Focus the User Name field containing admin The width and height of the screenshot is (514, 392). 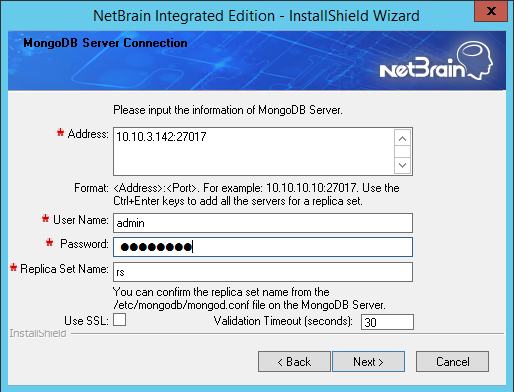(263, 223)
